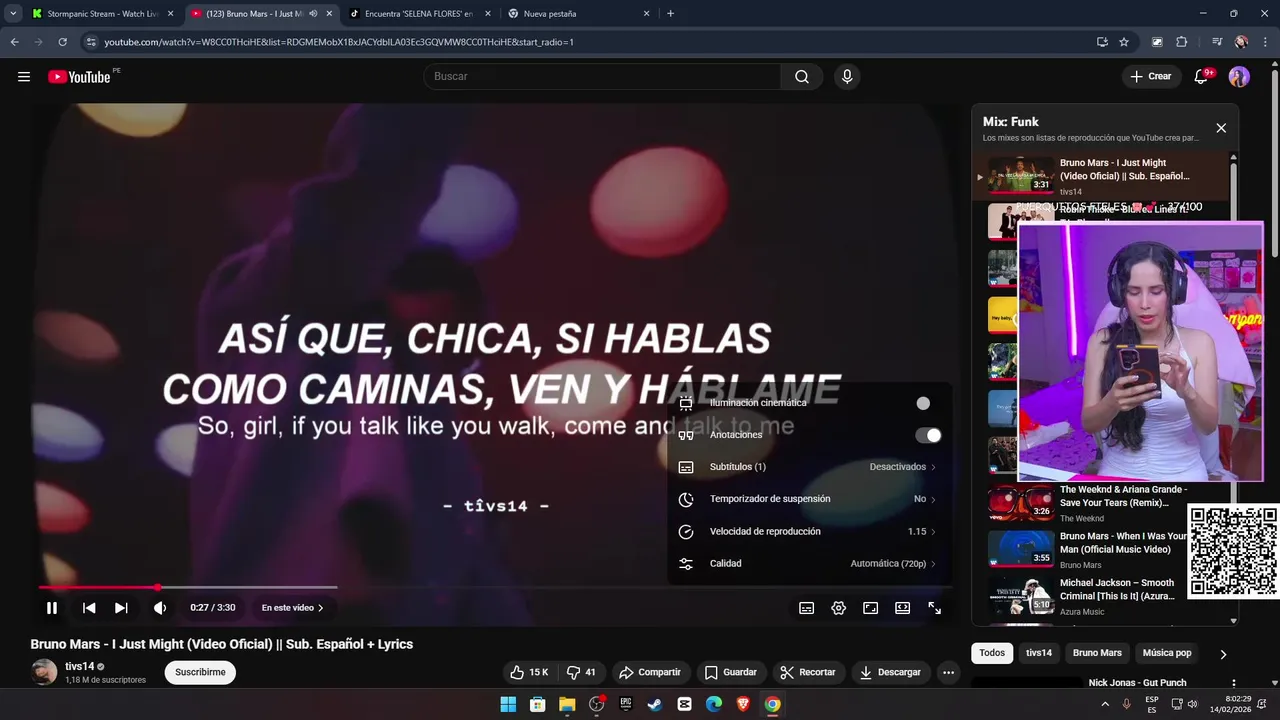Expand 'En este video' chapters
Viewport: 1280px width, 720px height.
point(292,608)
